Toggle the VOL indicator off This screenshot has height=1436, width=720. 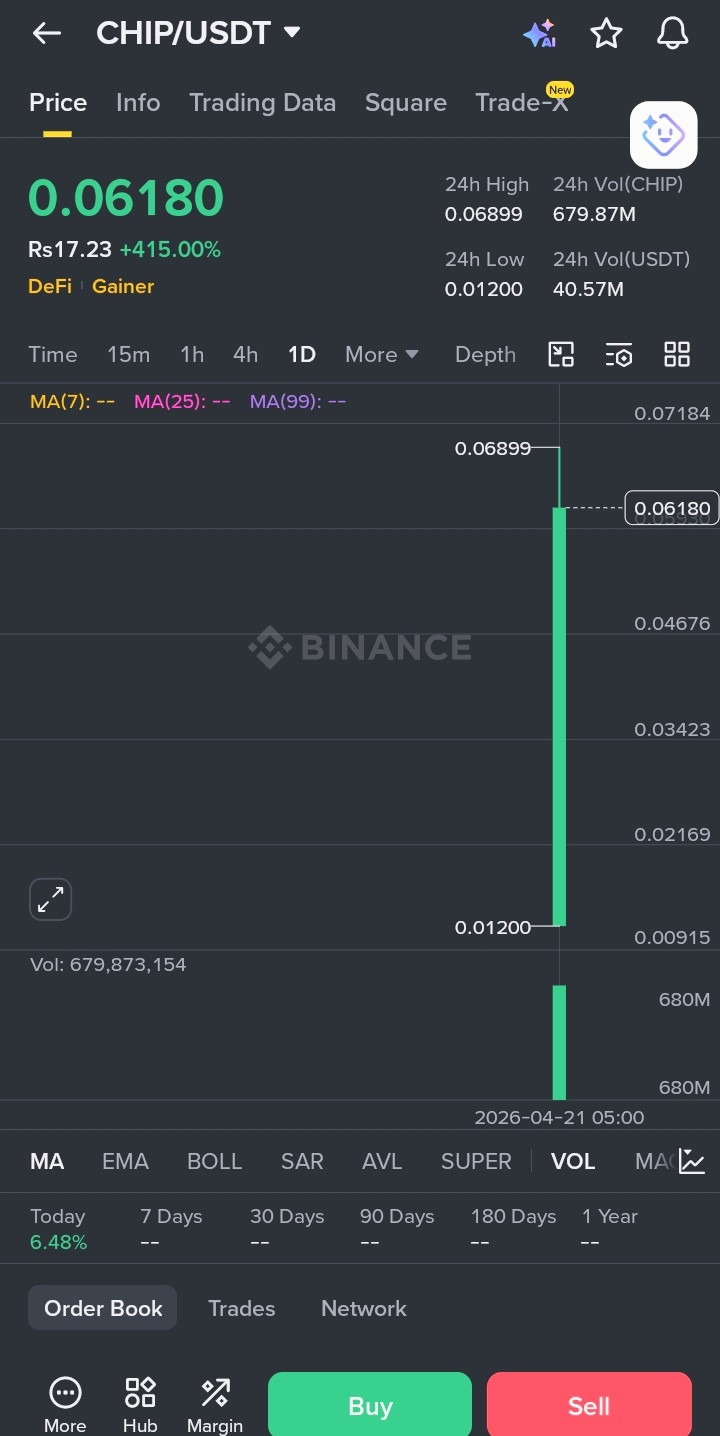(x=573, y=1161)
